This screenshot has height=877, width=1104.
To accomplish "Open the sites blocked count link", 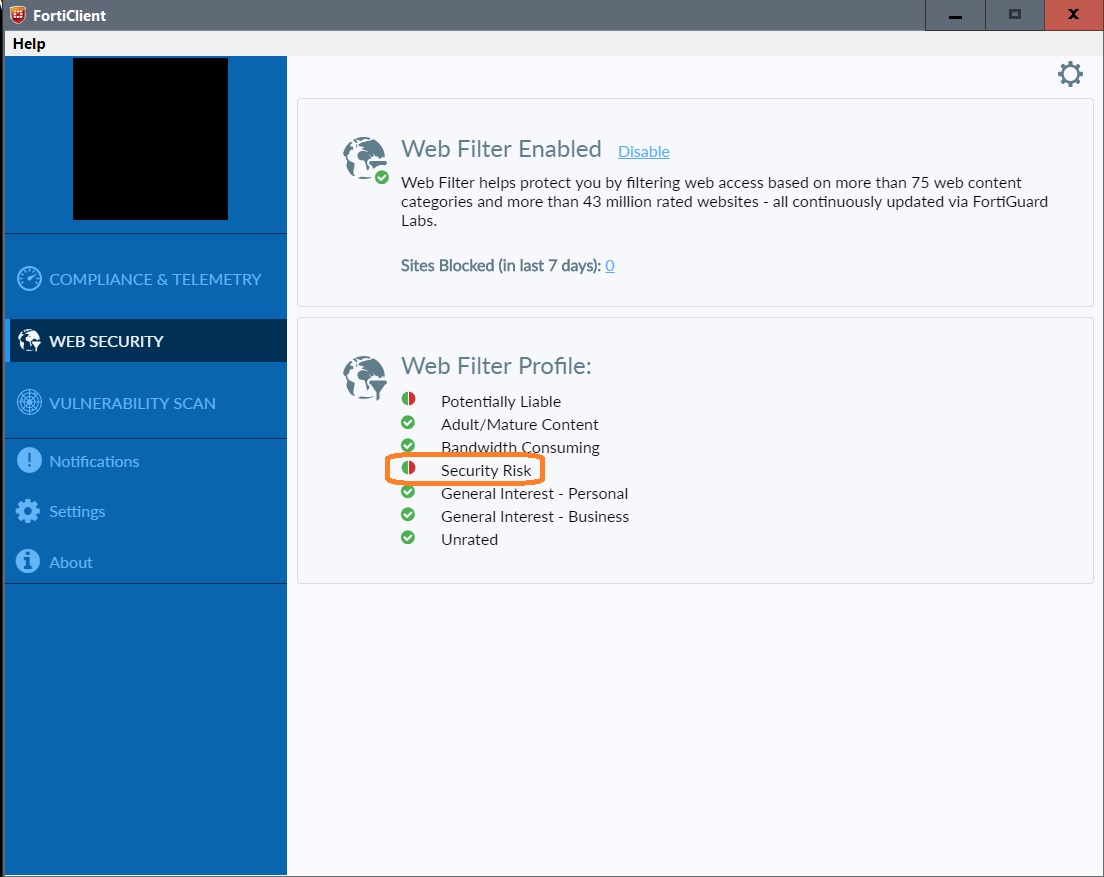I will [610, 265].
